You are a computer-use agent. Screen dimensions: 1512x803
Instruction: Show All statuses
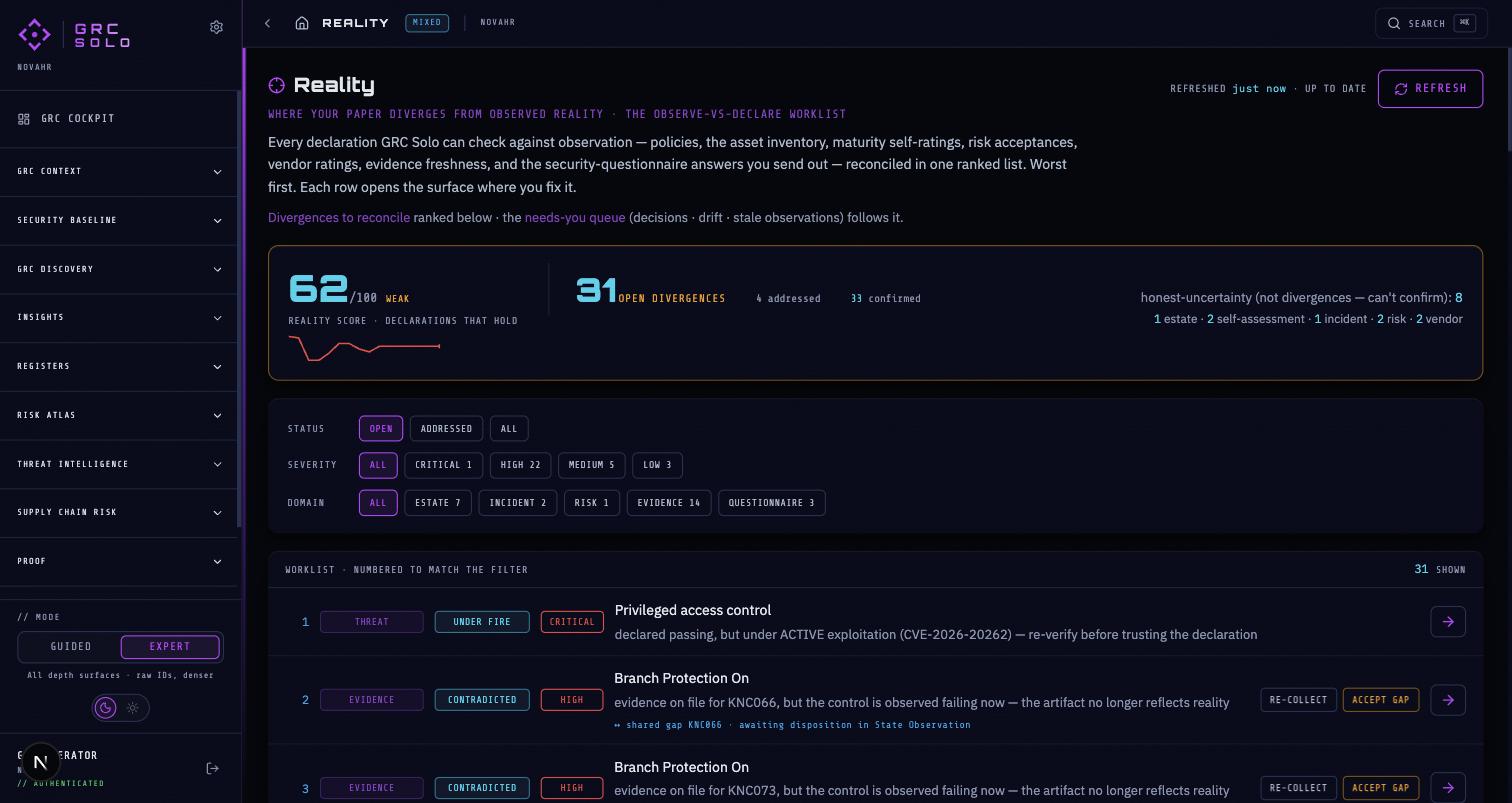click(x=509, y=429)
